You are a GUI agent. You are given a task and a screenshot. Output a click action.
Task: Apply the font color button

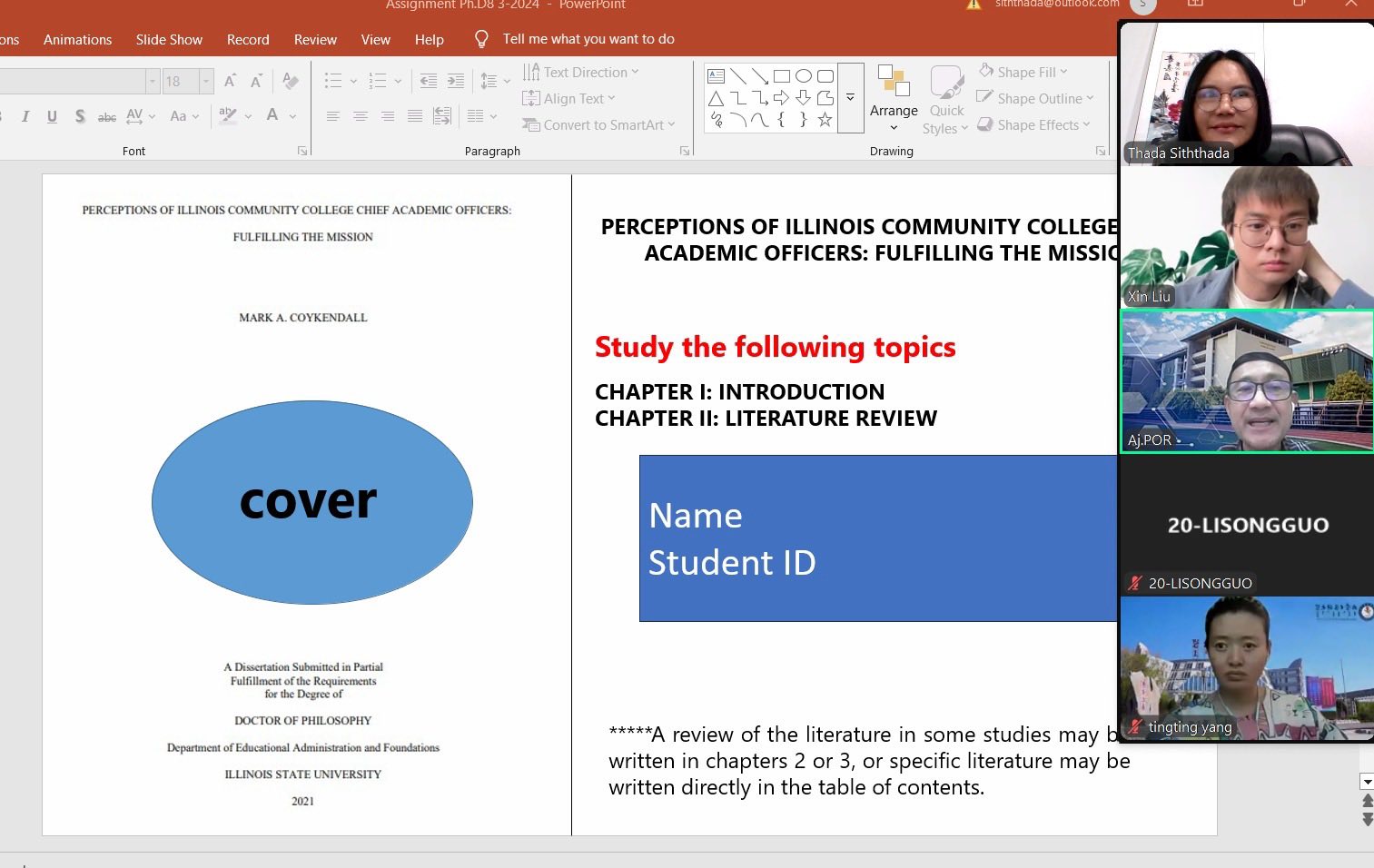(x=272, y=115)
